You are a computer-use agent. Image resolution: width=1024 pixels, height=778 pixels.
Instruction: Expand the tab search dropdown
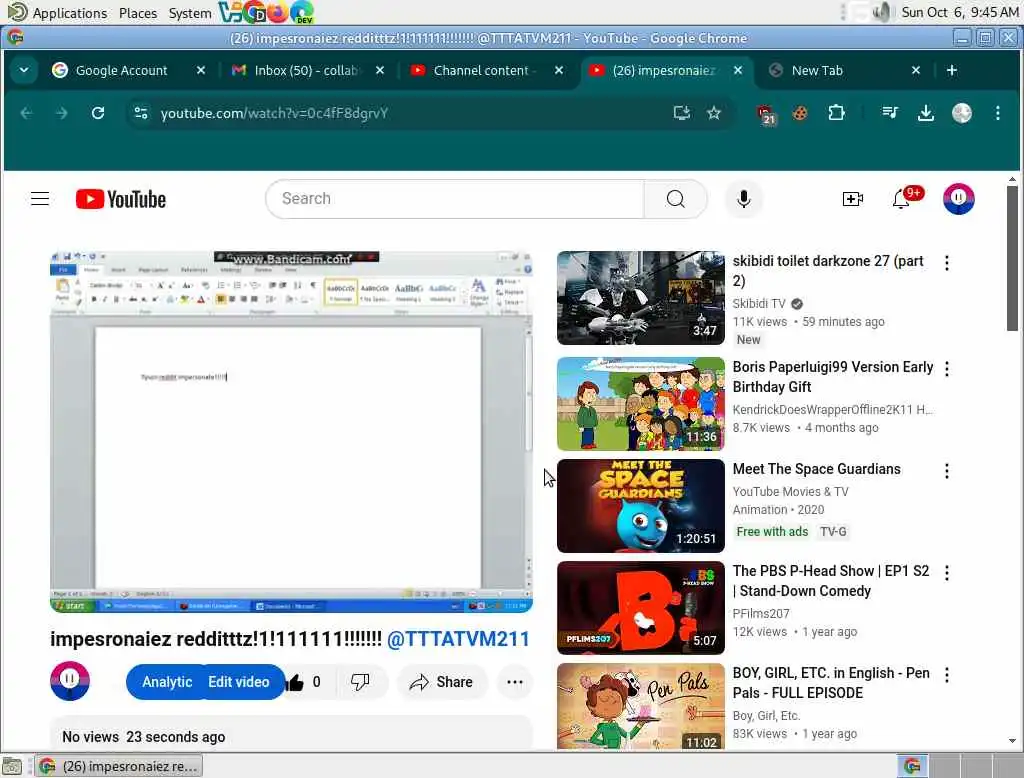[x=24, y=70]
